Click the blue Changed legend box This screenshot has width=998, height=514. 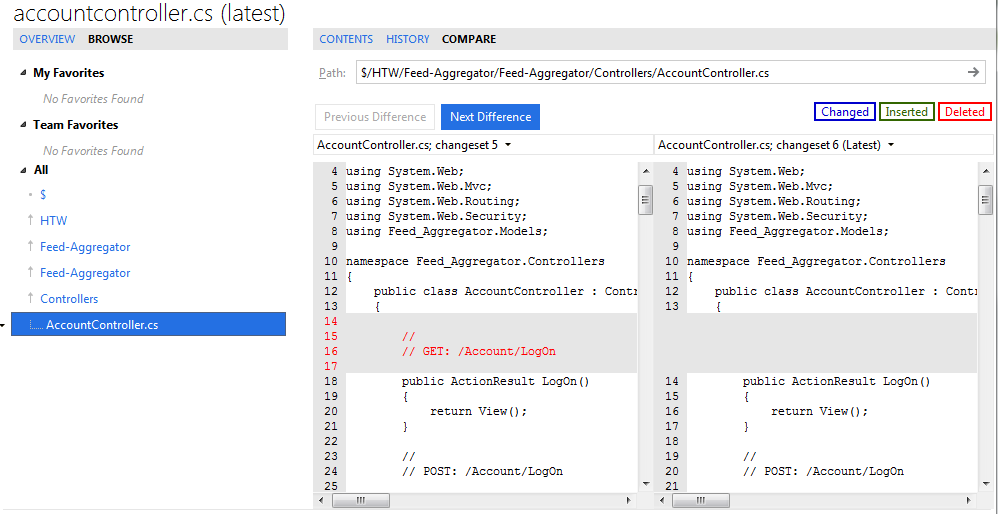point(845,112)
